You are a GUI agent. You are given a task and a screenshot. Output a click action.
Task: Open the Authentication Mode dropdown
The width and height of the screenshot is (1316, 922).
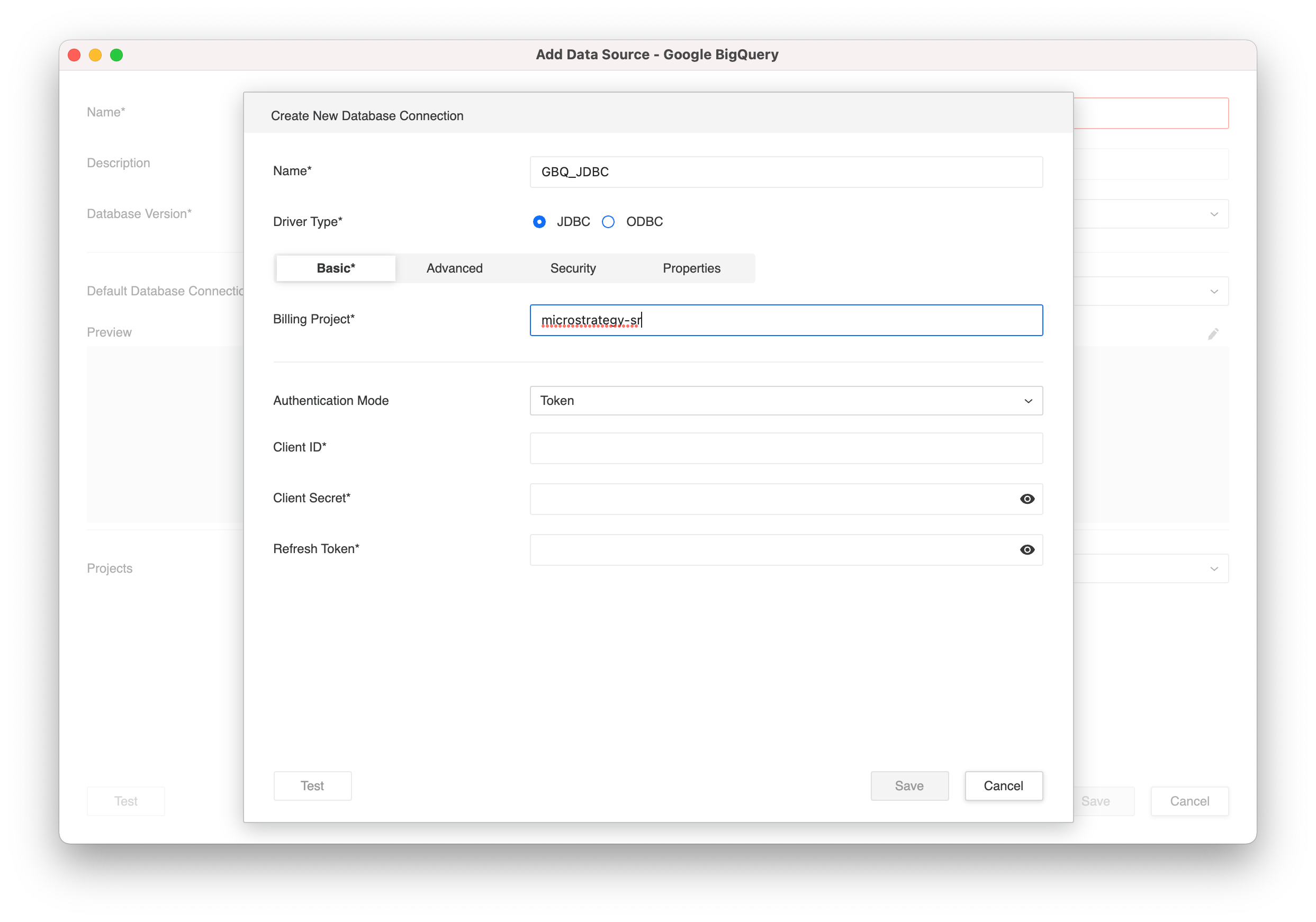(x=786, y=401)
